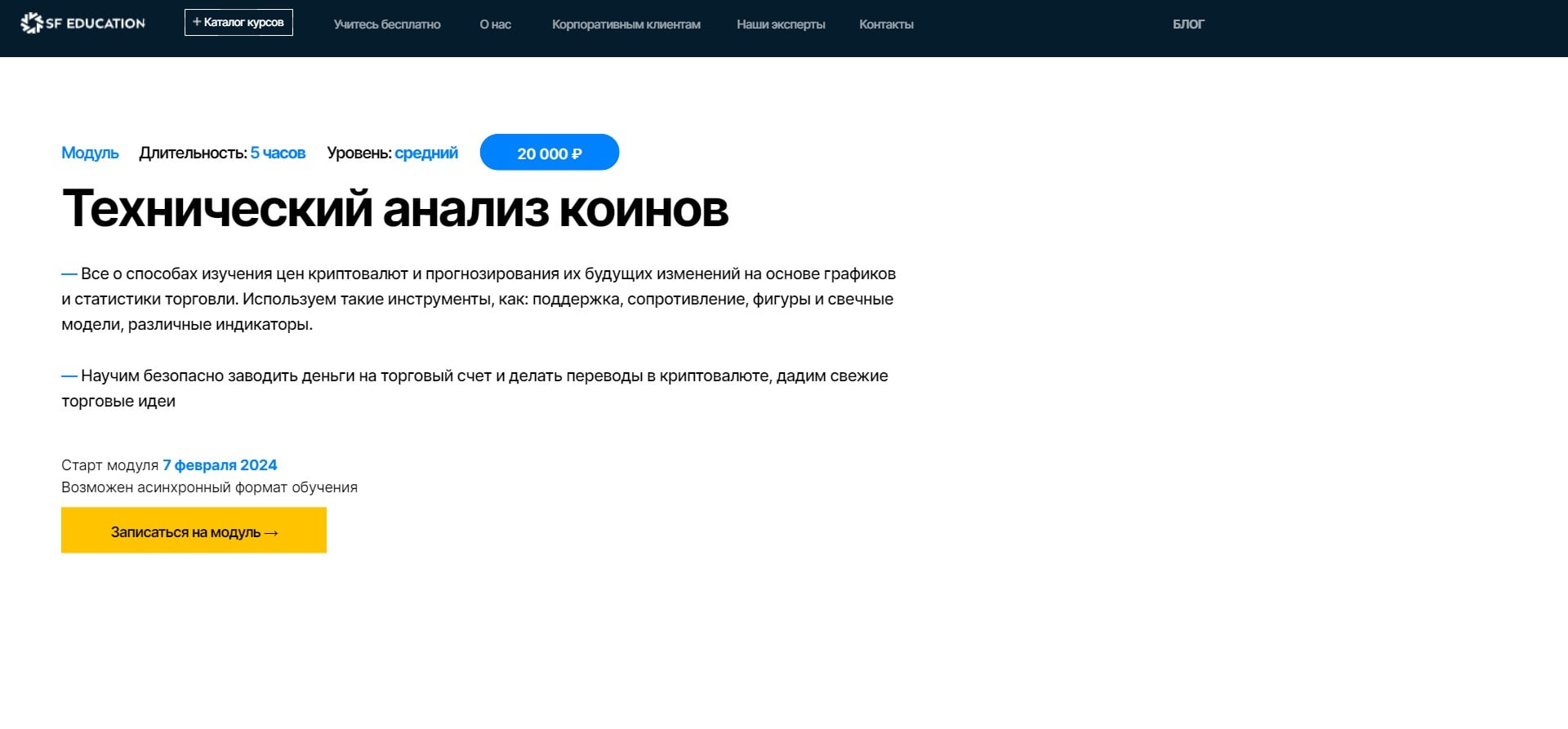This screenshot has height=729, width=1568.
Task: Click the средний level value
Action: click(426, 153)
